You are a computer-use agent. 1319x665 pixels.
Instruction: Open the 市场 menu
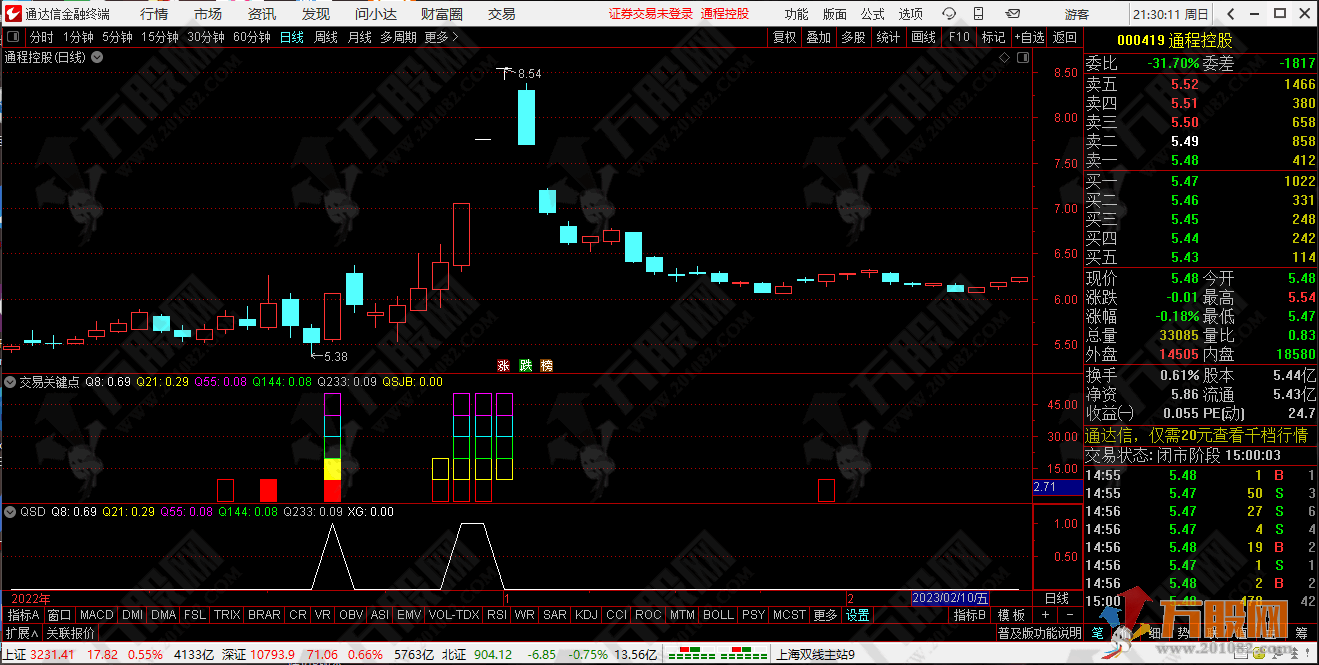pyautogui.click(x=208, y=14)
